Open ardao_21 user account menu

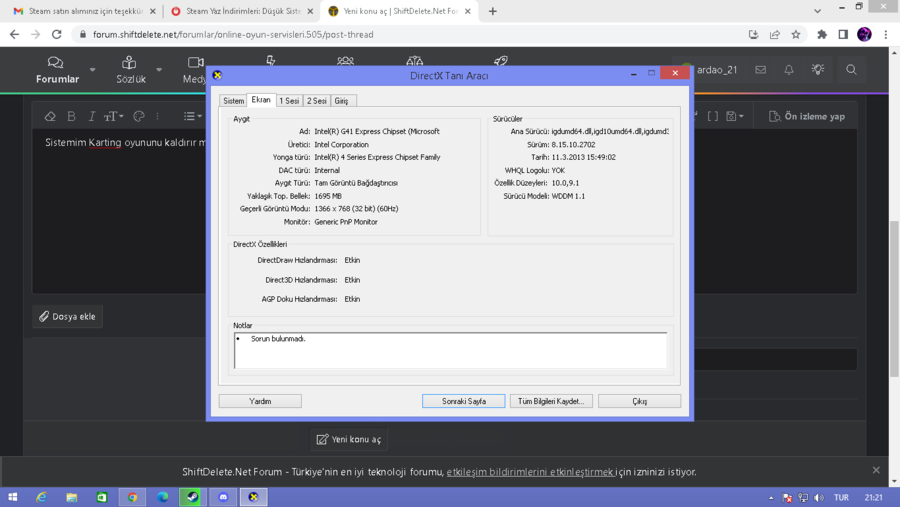[x=709, y=70]
